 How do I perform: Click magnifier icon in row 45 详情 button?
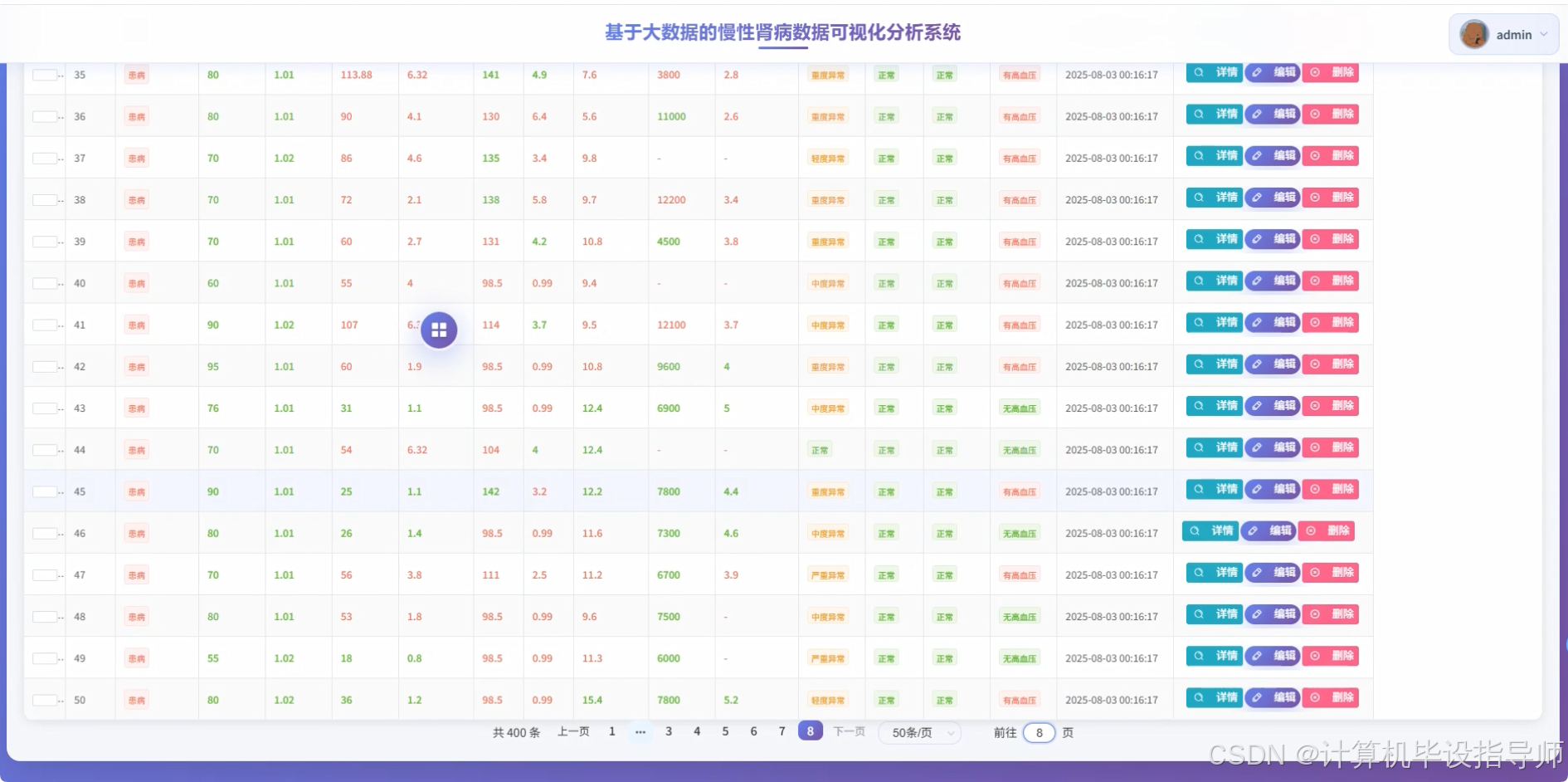coord(1199,489)
